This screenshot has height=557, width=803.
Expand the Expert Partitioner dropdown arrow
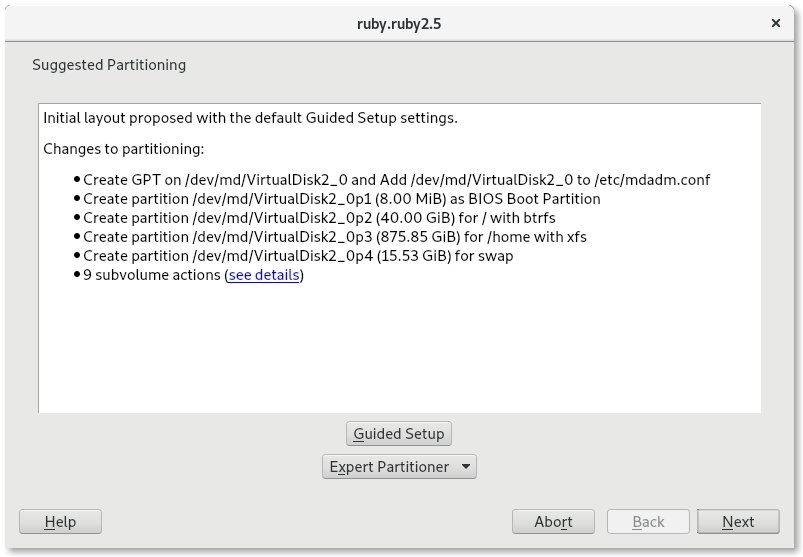pyautogui.click(x=465, y=467)
